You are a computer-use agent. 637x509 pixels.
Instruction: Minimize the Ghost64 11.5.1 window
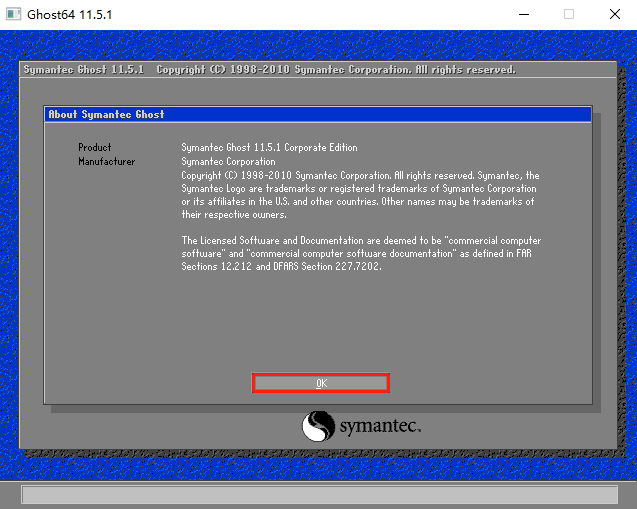point(524,14)
